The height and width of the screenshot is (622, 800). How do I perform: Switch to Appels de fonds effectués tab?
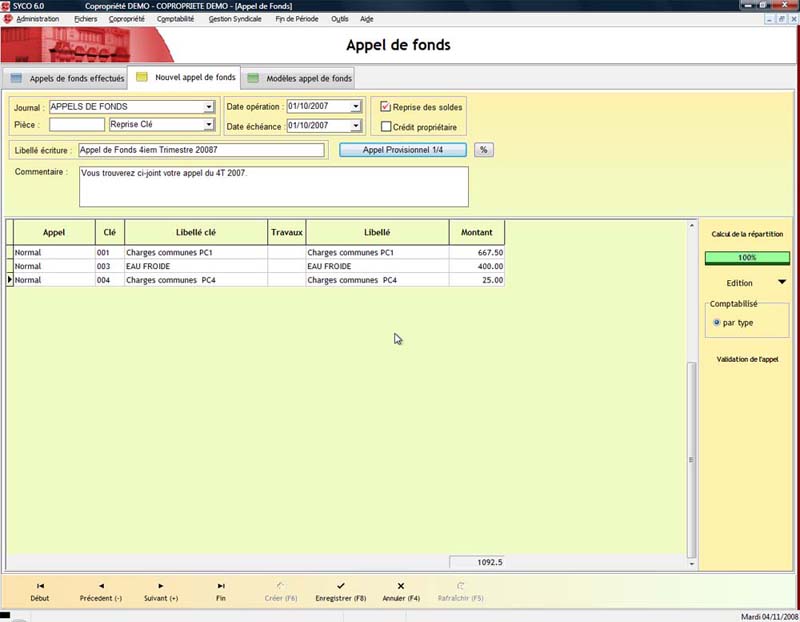coord(68,78)
